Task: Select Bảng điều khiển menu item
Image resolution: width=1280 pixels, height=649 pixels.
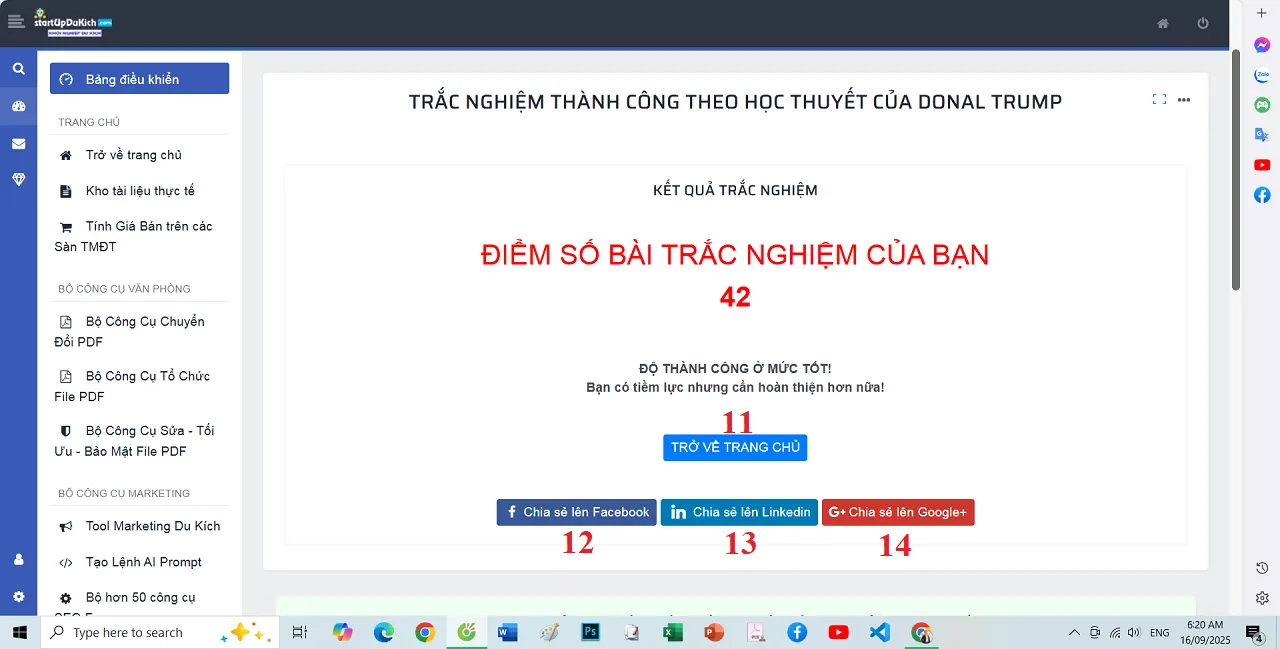Action: pos(139,79)
